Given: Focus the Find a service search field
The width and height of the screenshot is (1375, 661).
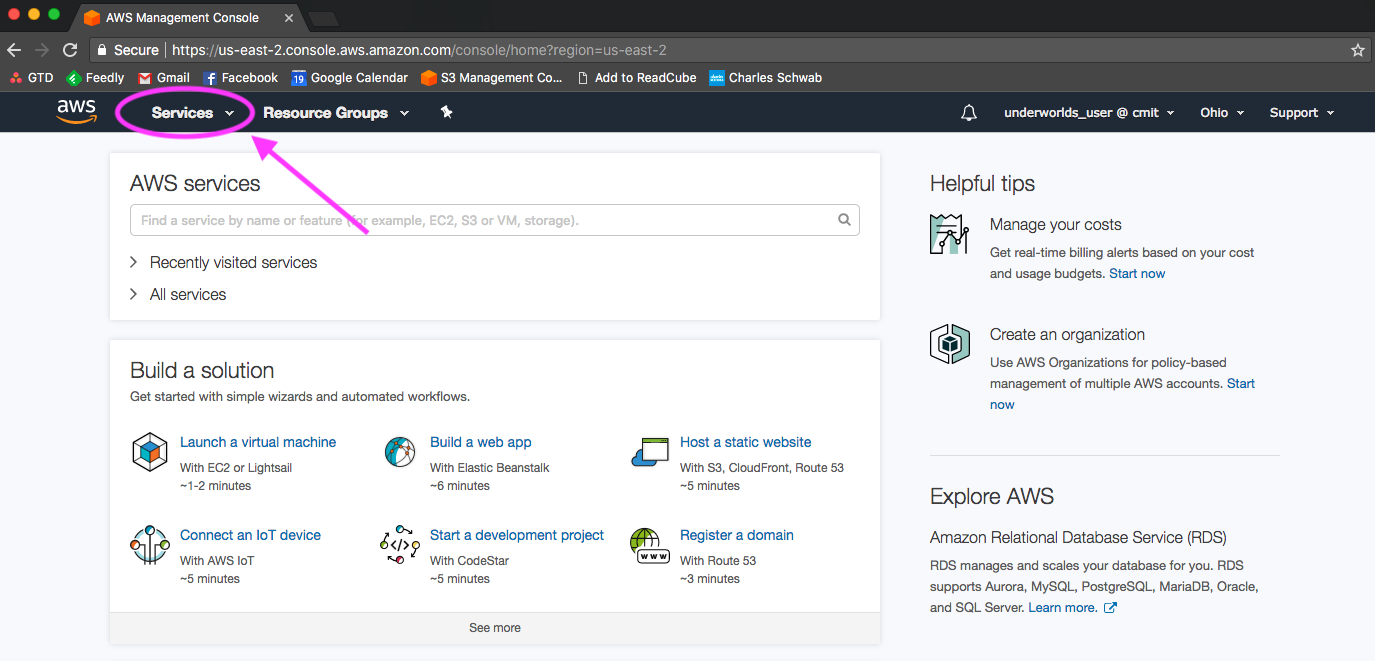Looking at the screenshot, I should pos(495,220).
